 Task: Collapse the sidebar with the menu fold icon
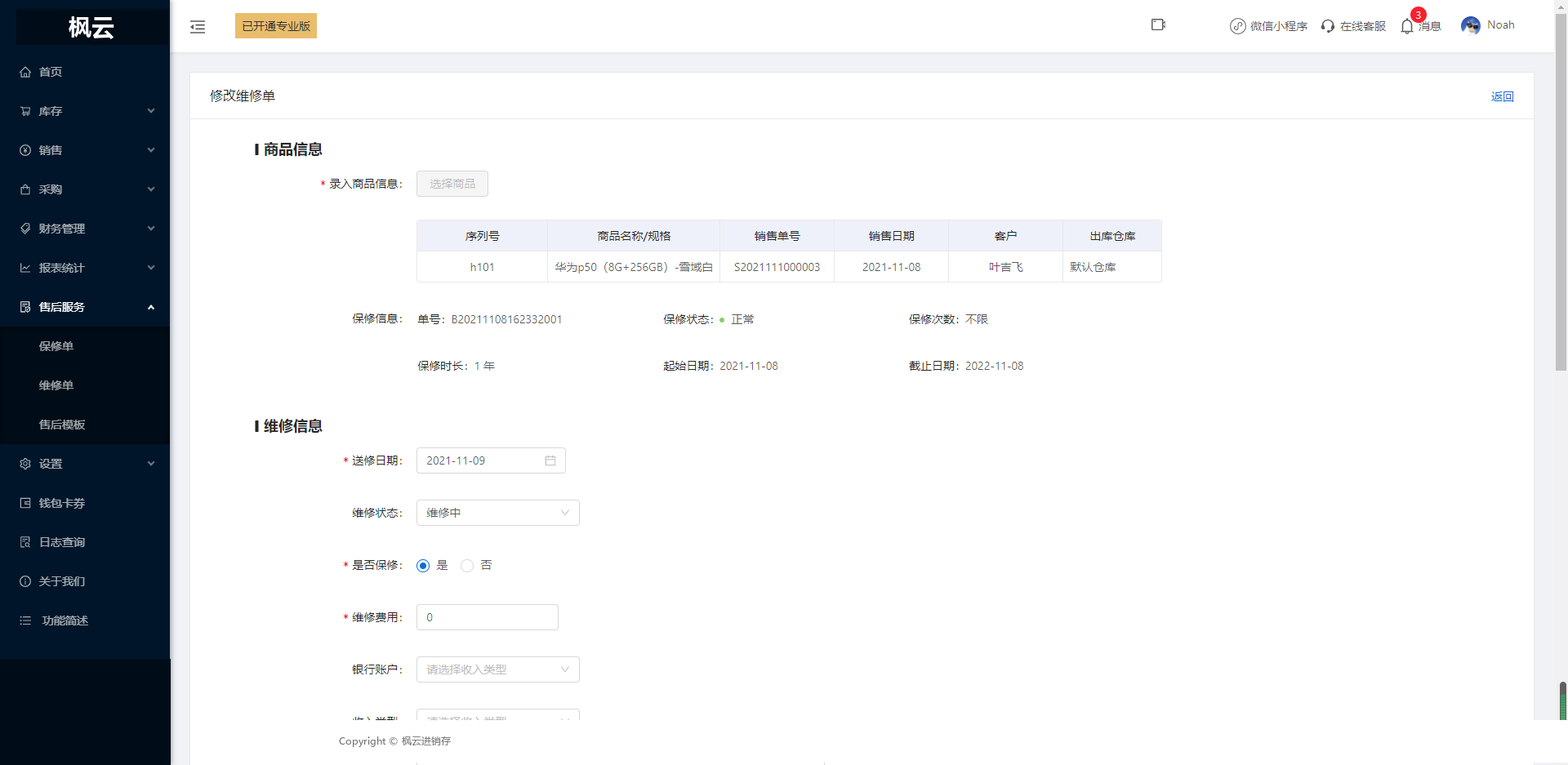(x=198, y=27)
